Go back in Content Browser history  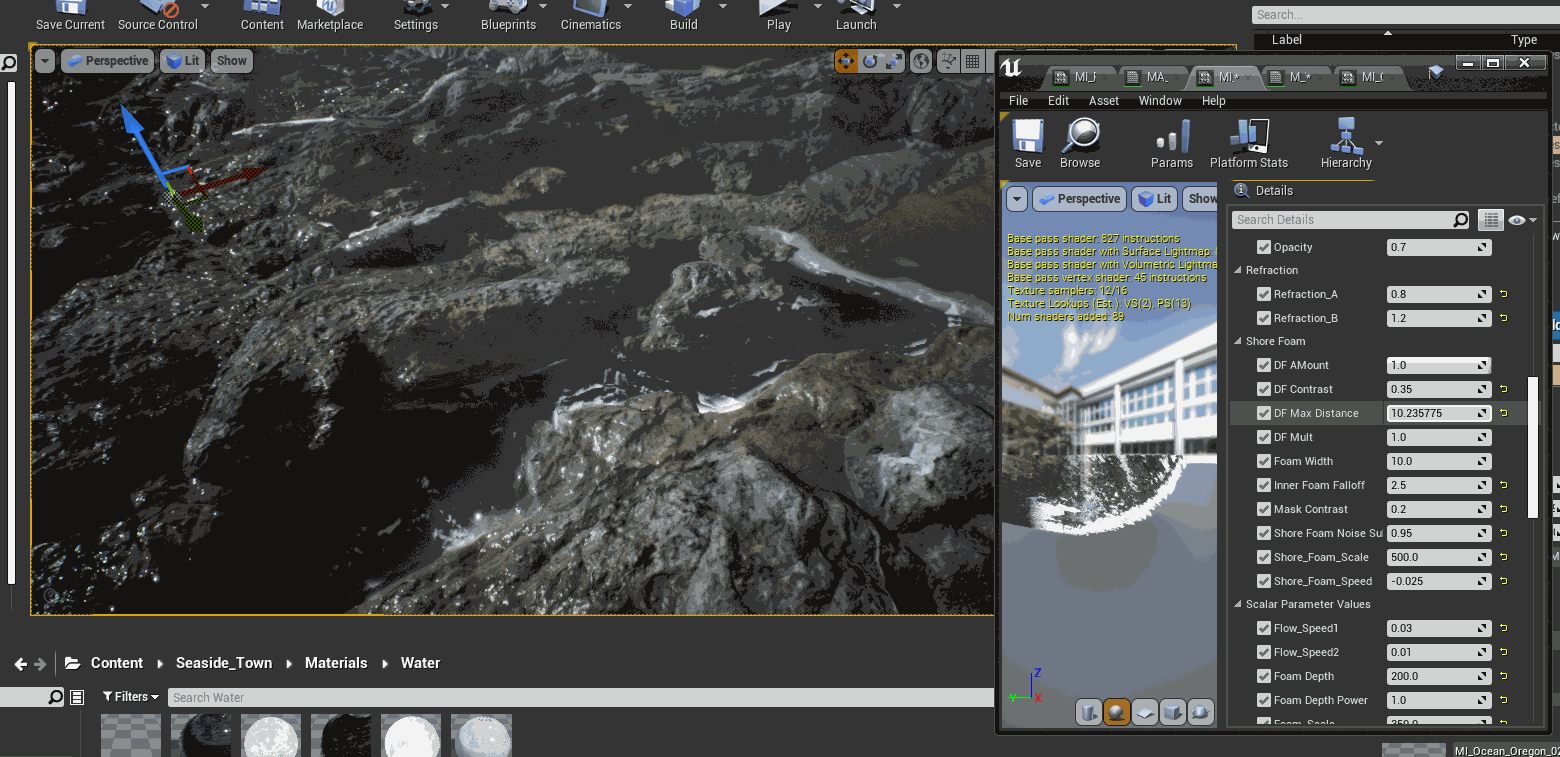[20, 664]
